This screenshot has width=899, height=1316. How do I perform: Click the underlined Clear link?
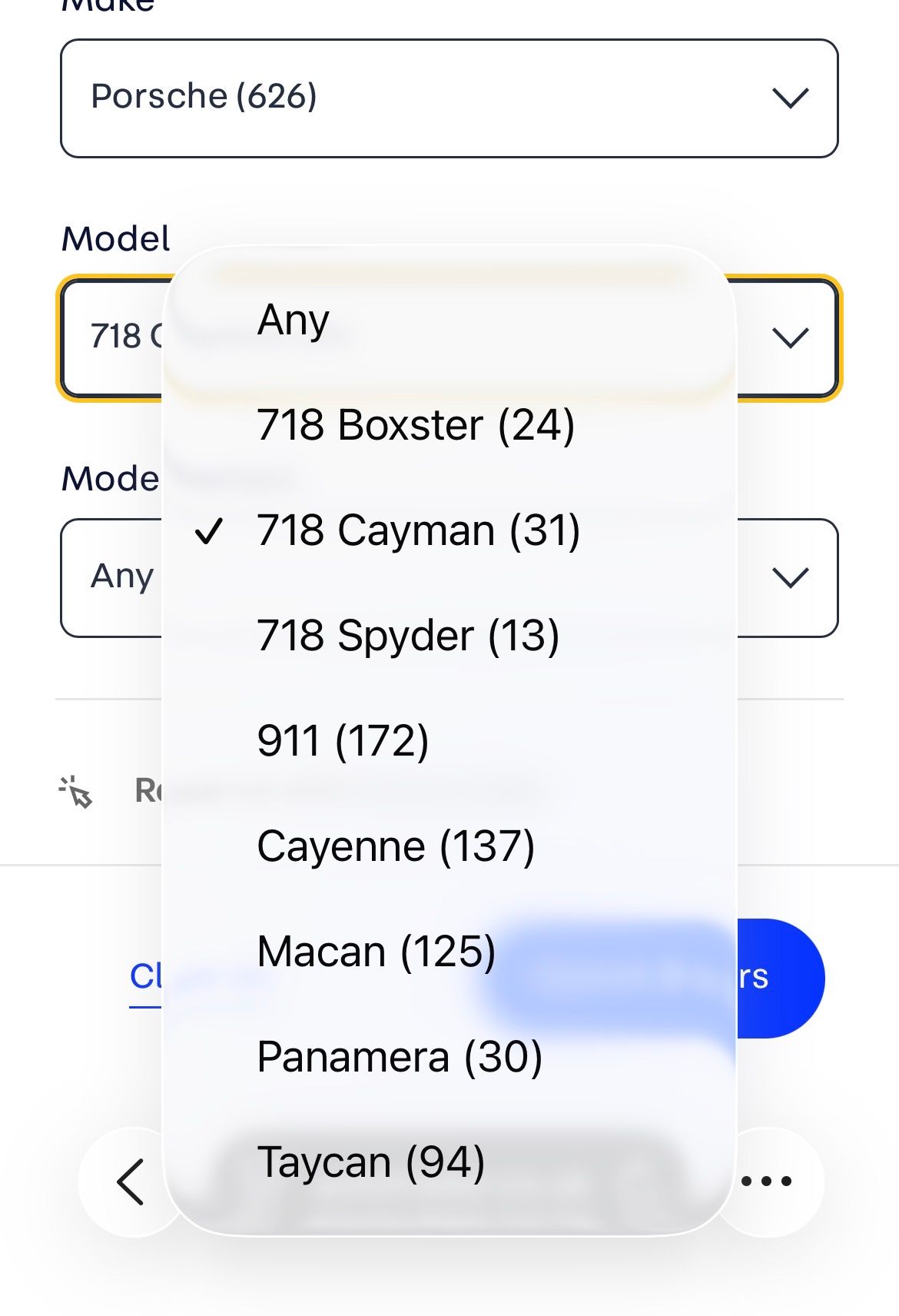[x=146, y=978]
